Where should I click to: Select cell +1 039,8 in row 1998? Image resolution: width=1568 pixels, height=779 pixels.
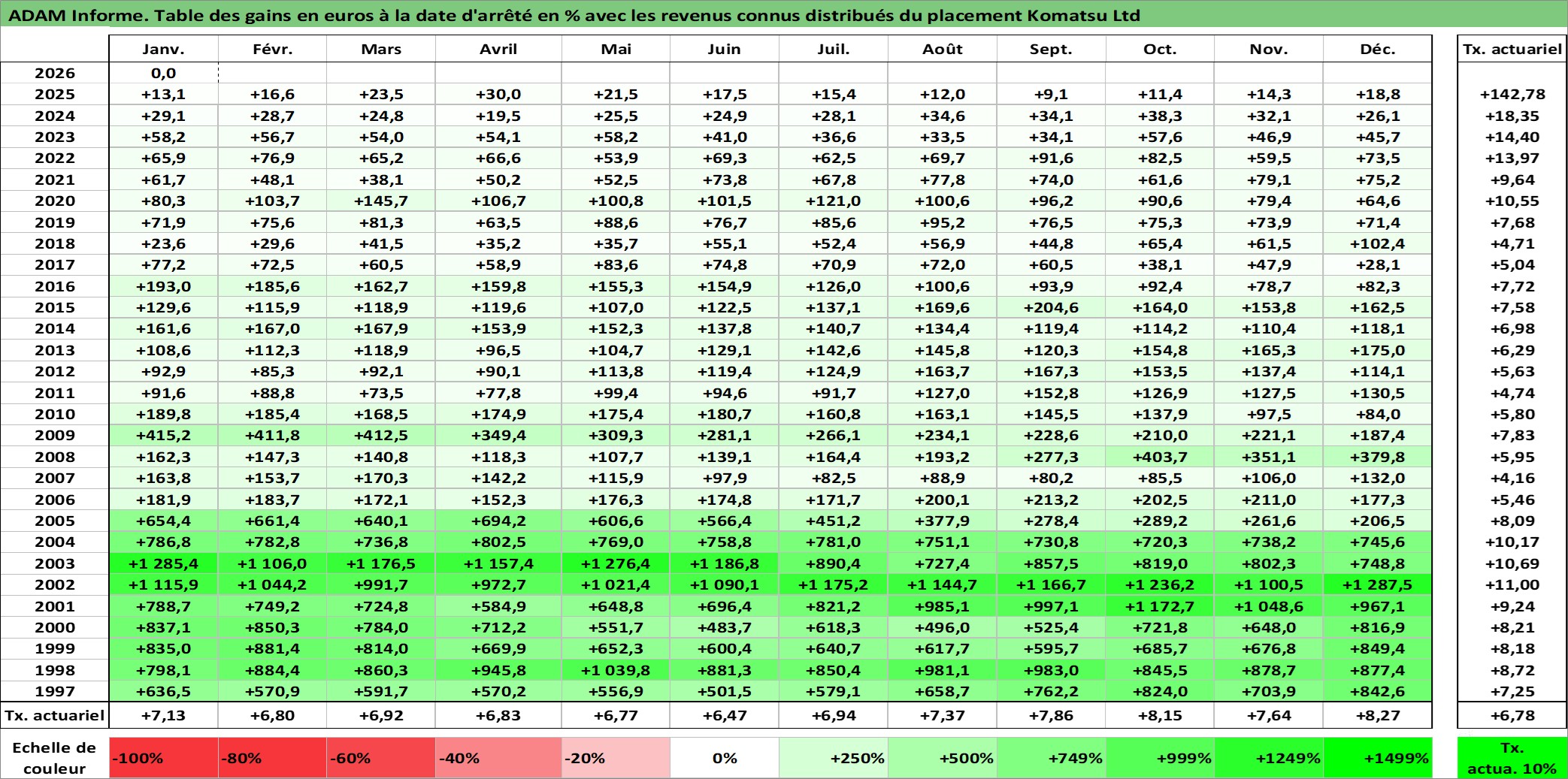[x=616, y=670]
